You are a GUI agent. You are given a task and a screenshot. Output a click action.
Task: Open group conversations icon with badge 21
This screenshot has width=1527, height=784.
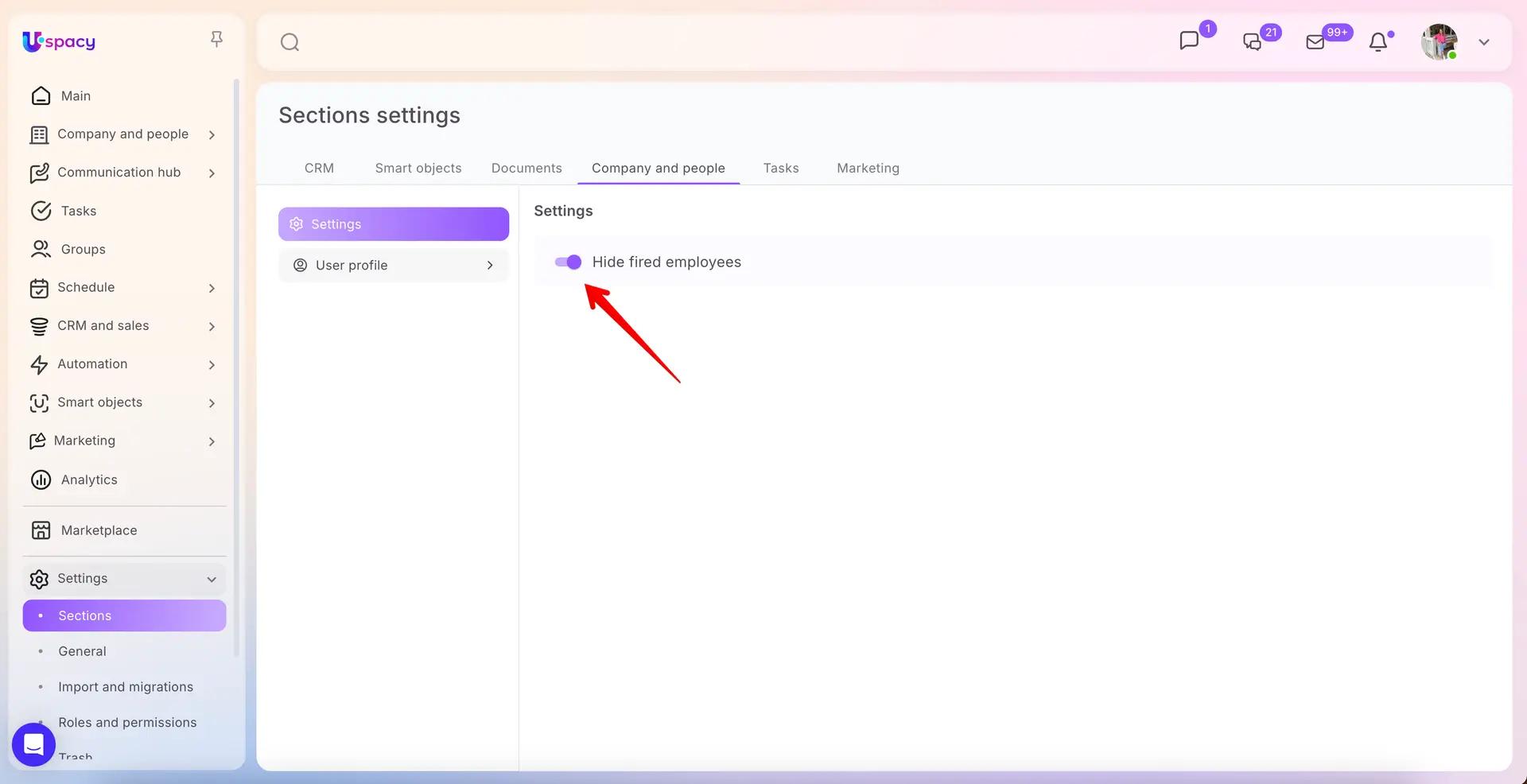[x=1253, y=42]
